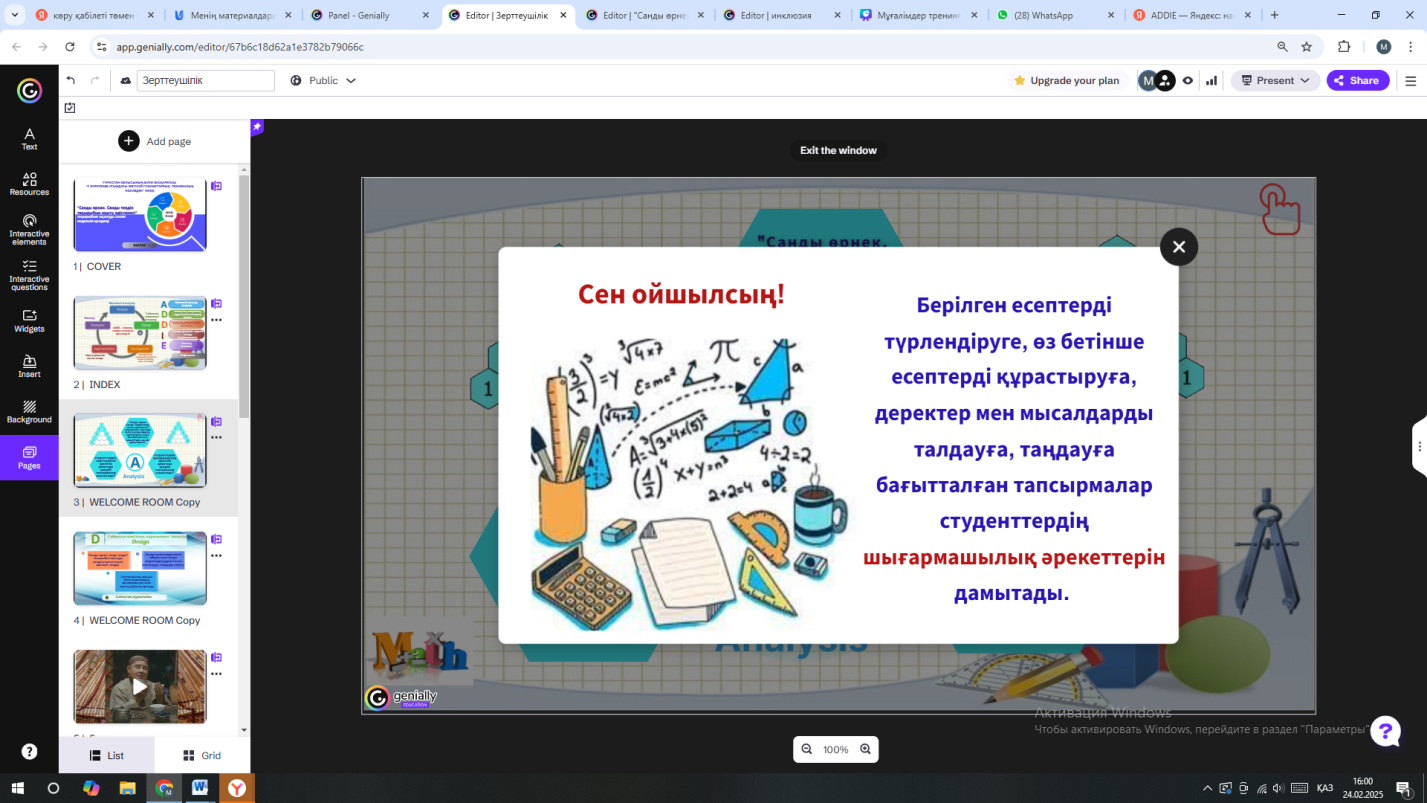Undo the last action
The image size is (1427, 803).
coord(71,80)
